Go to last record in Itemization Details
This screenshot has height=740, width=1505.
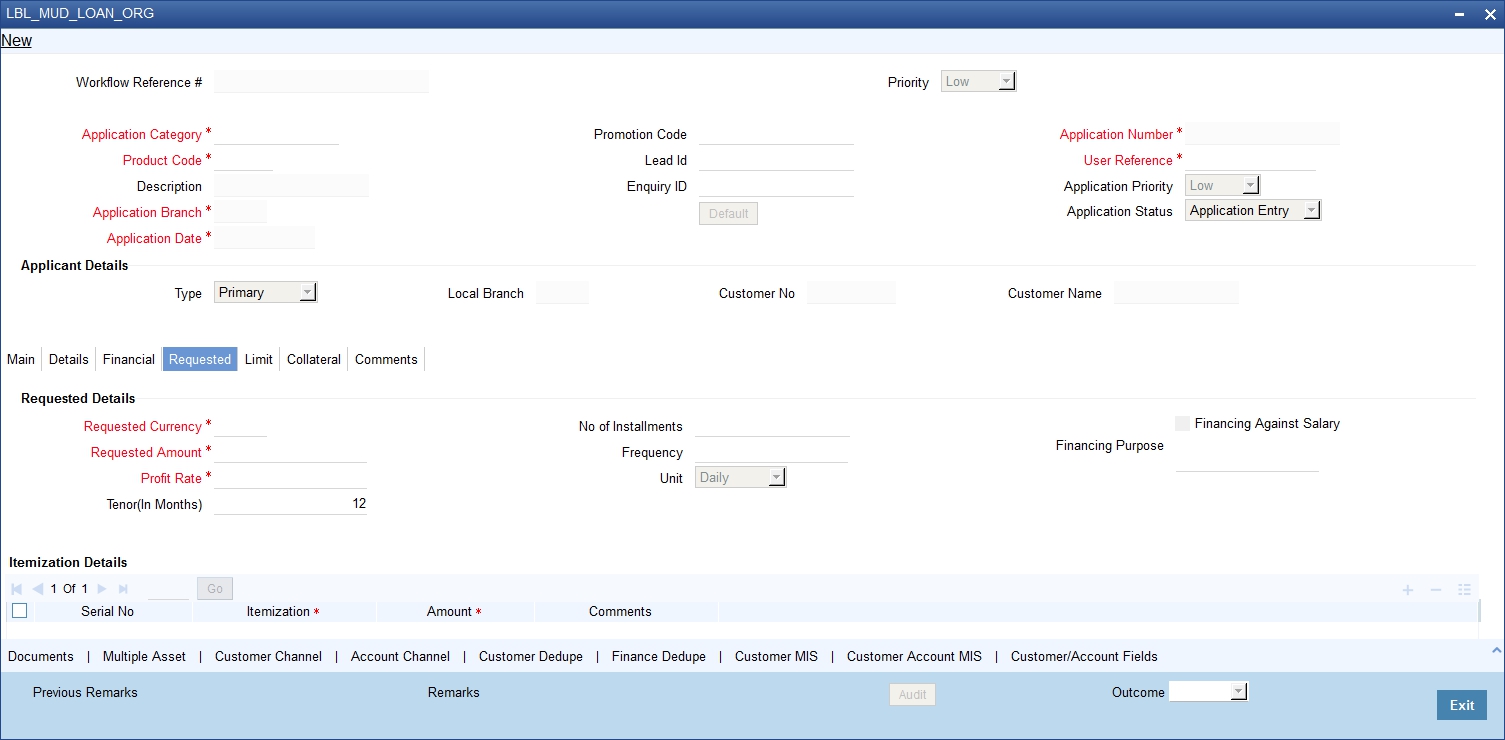(124, 589)
